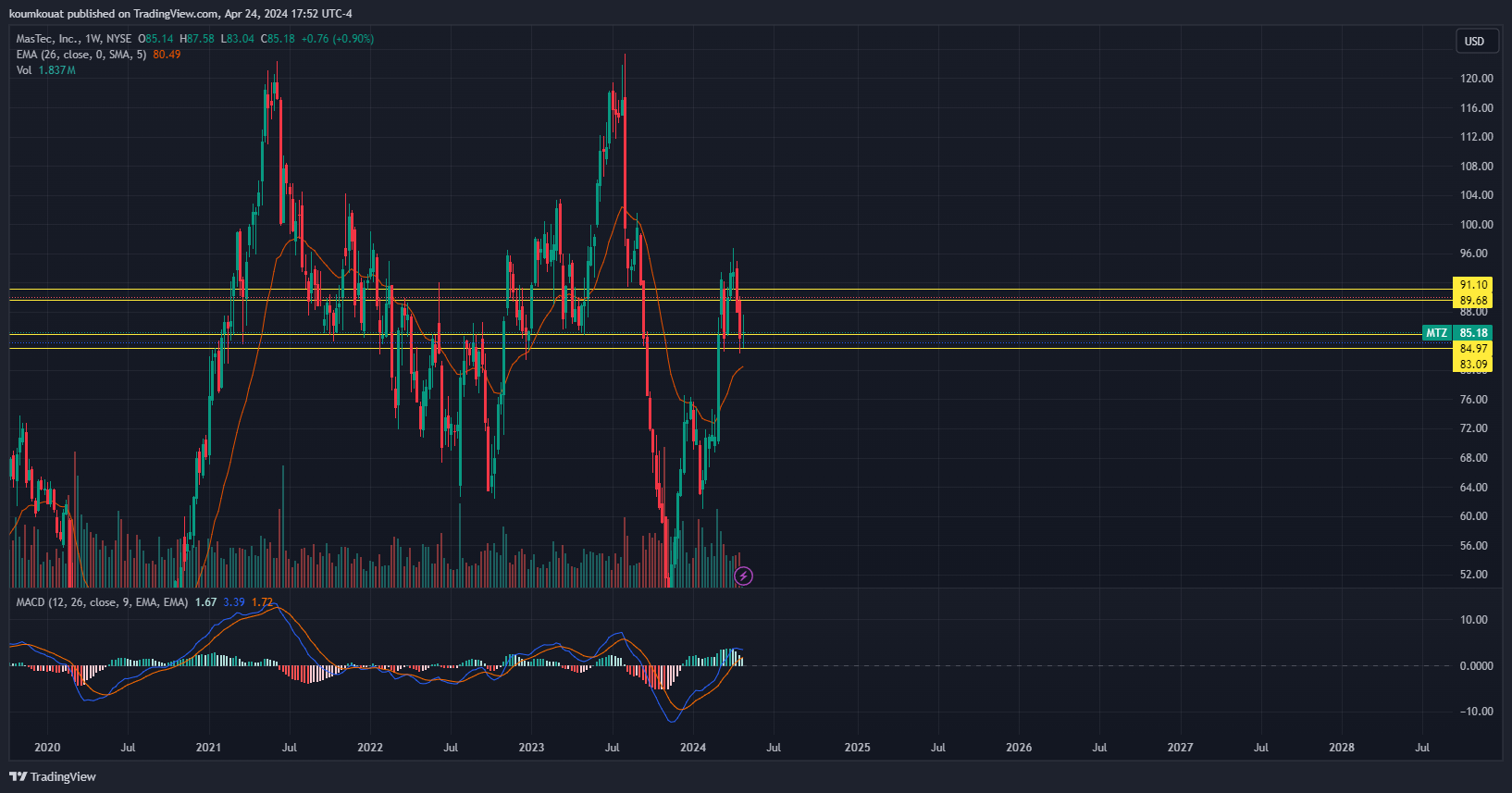Click the 120.00 price axis label
The image size is (1512, 793).
click(1477, 79)
